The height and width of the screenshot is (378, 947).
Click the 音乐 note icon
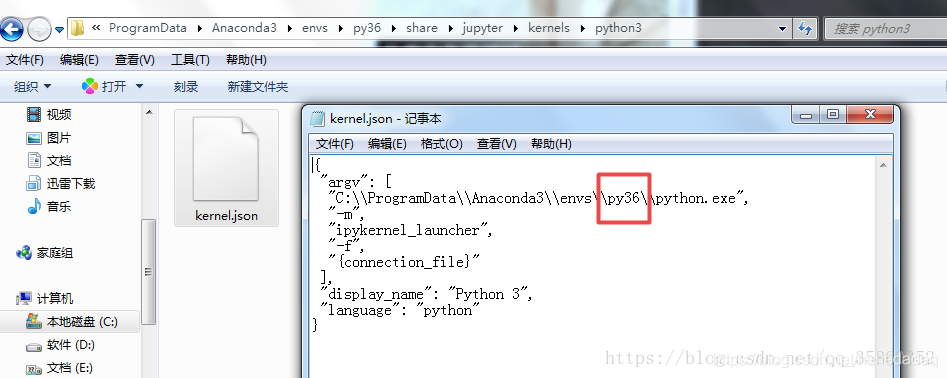coord(34,207)
